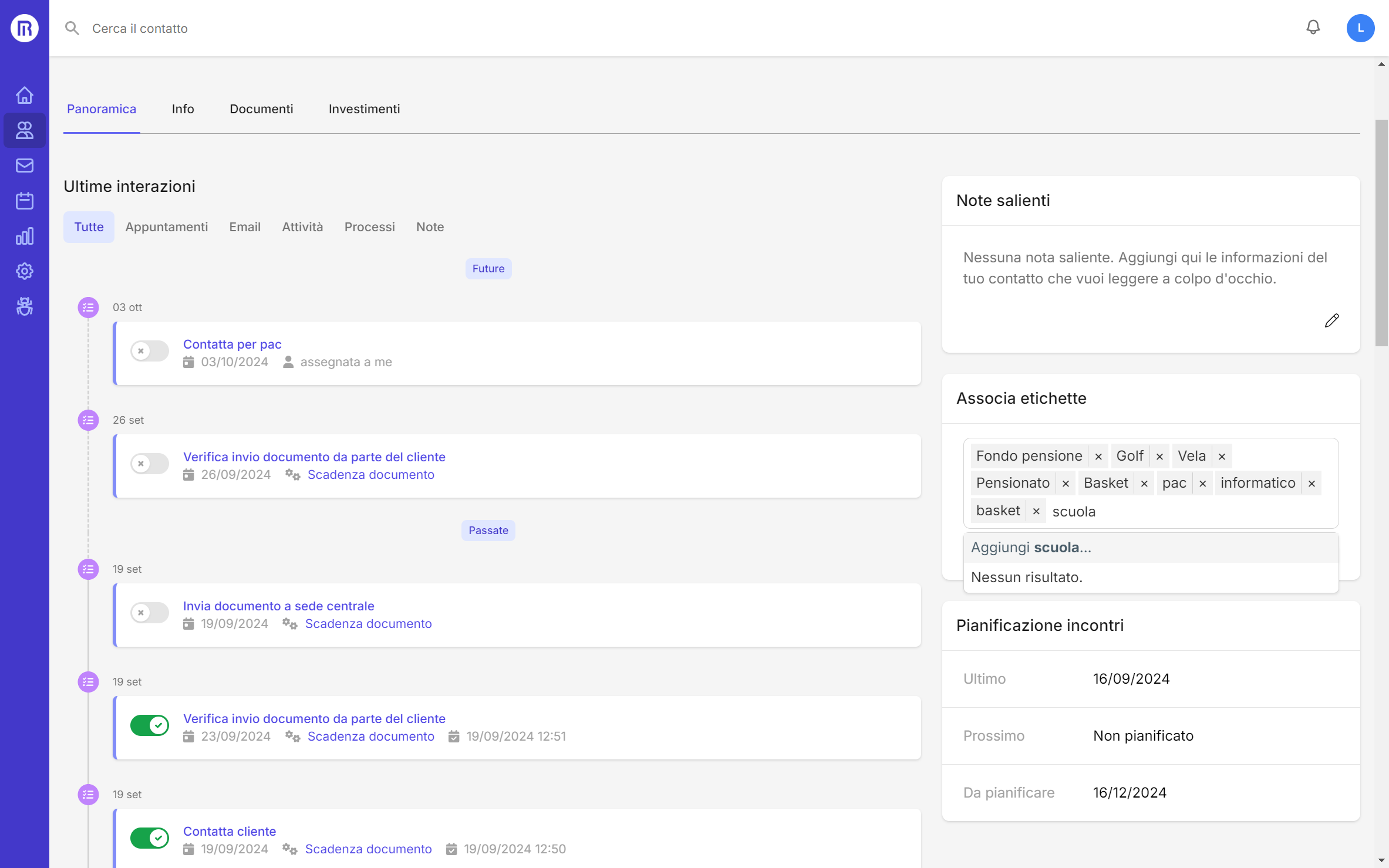Select the Calendar icon in the sidebar
Viewport: 1389px width, 868px height.
coord(24,200)
